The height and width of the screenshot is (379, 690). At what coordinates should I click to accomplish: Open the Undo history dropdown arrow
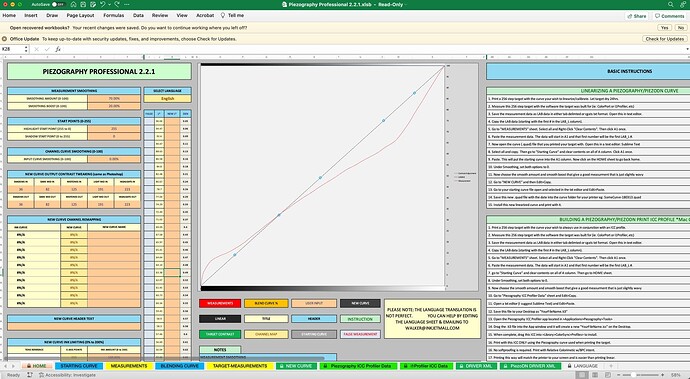click(109, 4)
